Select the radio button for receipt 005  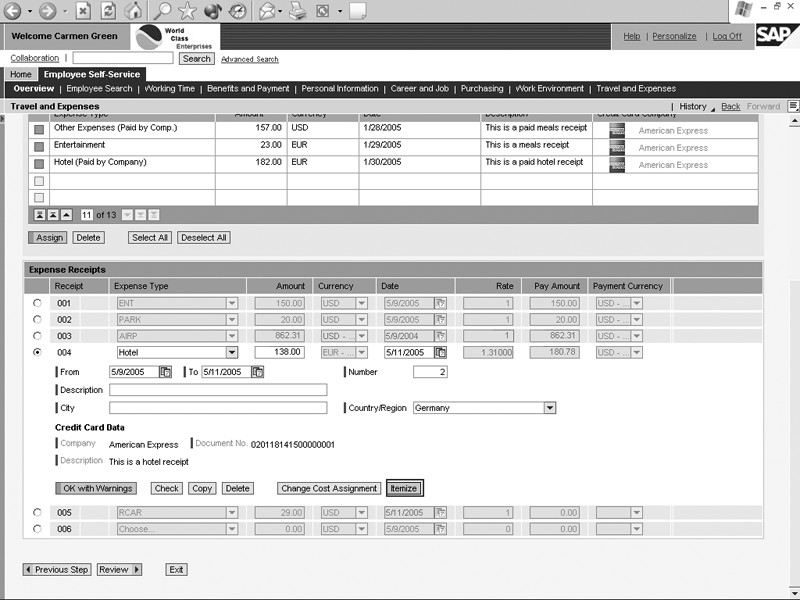coord(38,512)
